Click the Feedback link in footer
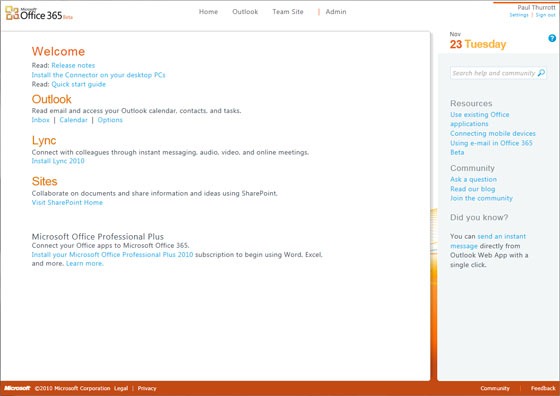This screenshot has height=396, width=560. 543,388
